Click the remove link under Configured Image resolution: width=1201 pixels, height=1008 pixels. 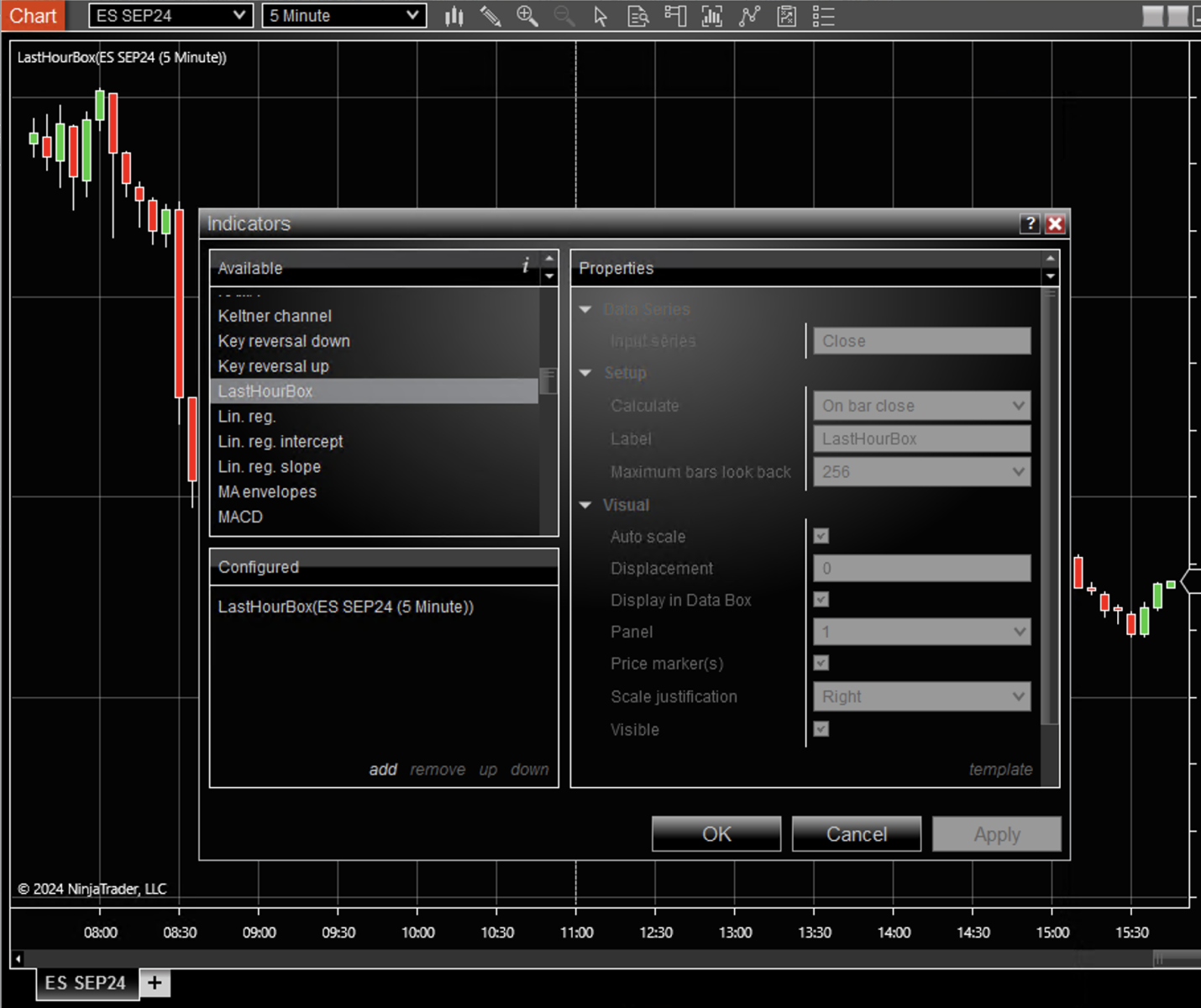point(438,769)
